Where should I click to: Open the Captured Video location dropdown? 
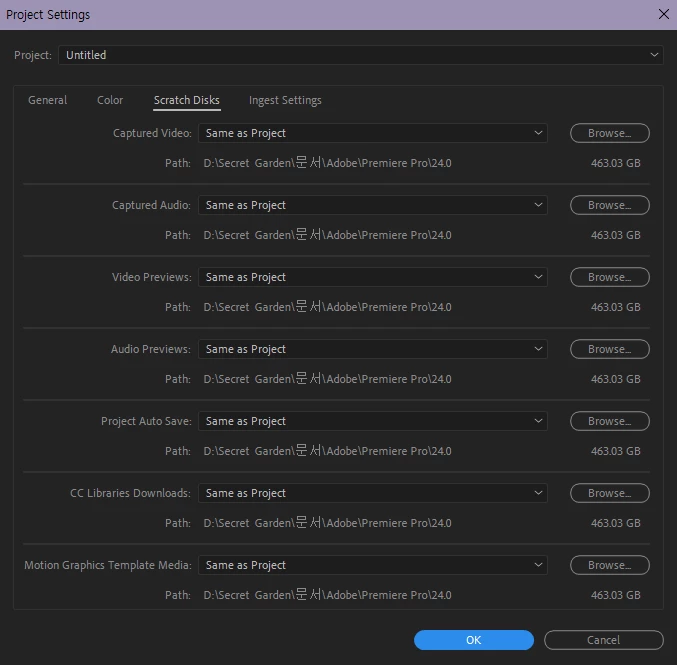[373, 133]
